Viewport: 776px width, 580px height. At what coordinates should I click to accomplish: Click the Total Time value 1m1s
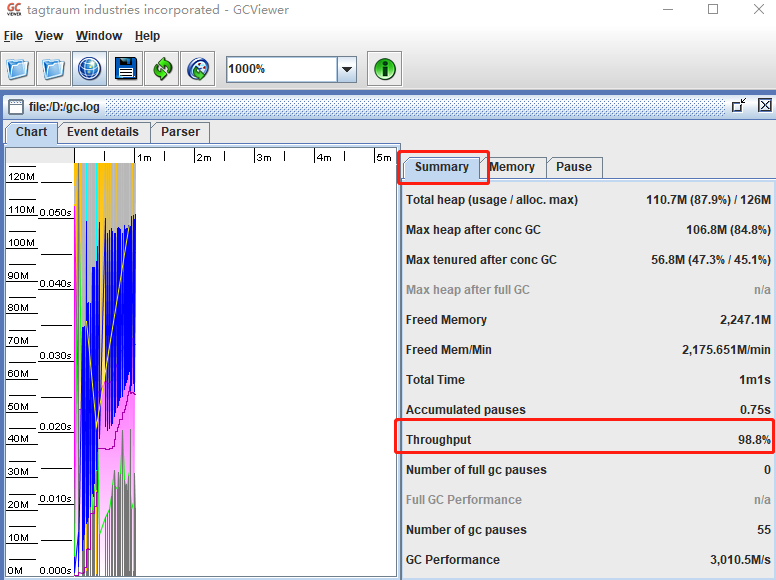pyautogui.click(x=755, y=380)
